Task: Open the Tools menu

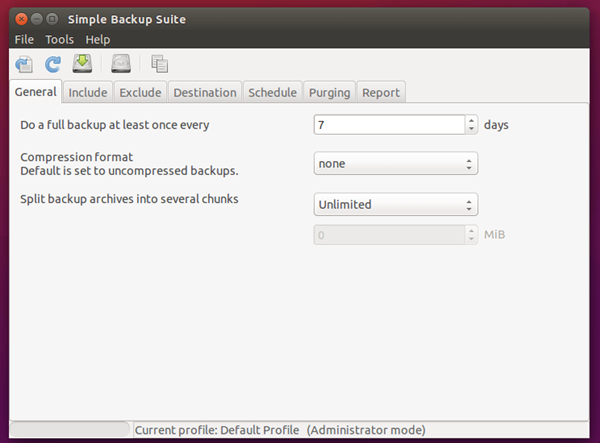Action: click(x=59, y=39)
